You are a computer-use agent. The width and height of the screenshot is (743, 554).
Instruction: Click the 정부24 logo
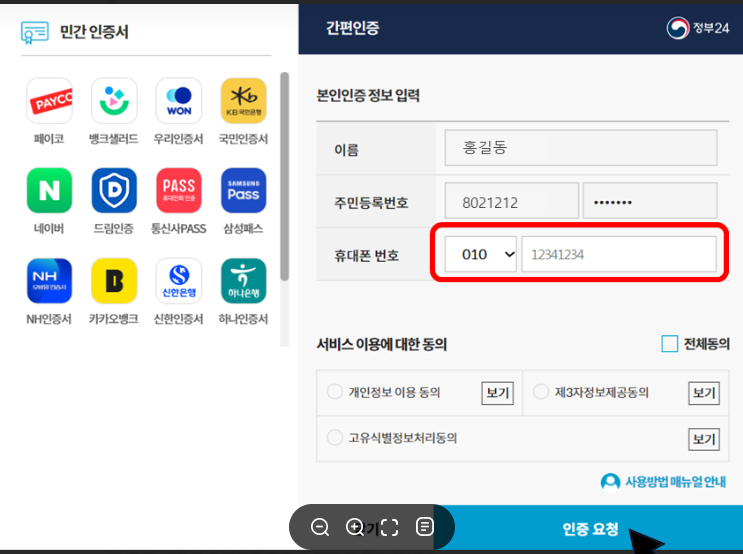pos(698,28)
